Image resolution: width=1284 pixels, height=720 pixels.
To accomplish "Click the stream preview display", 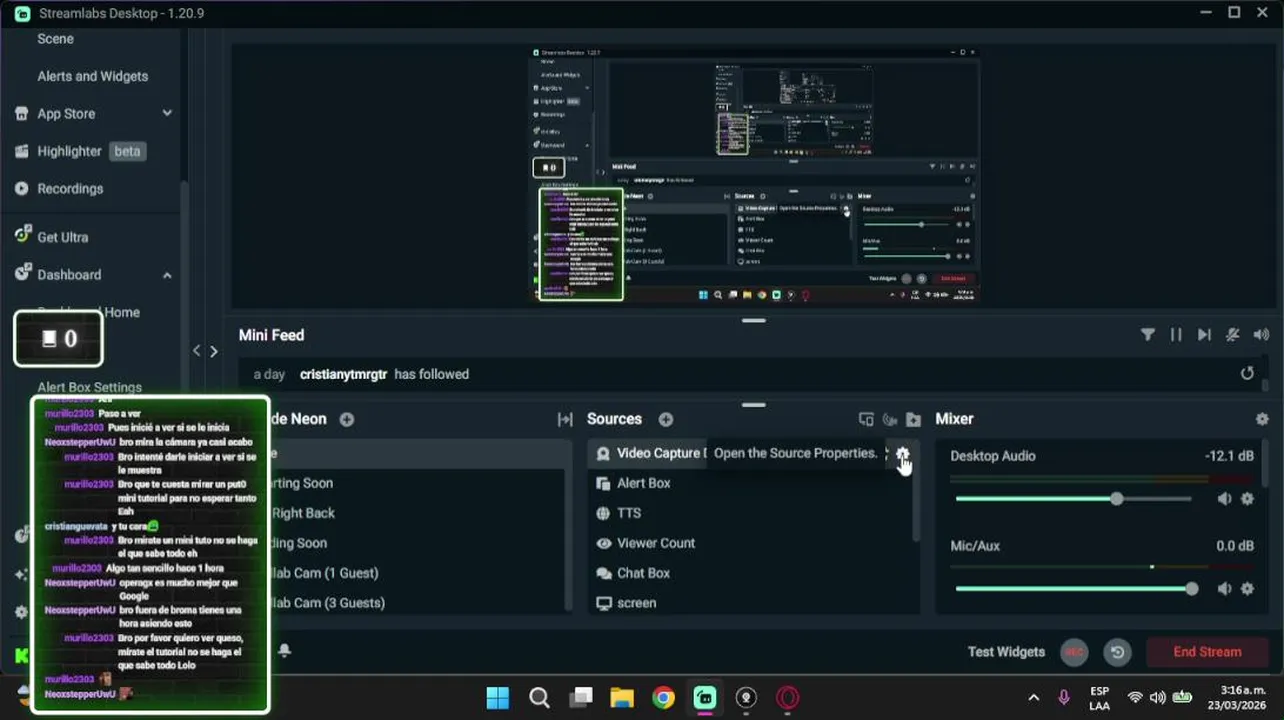I will click(x=754, y=175).
